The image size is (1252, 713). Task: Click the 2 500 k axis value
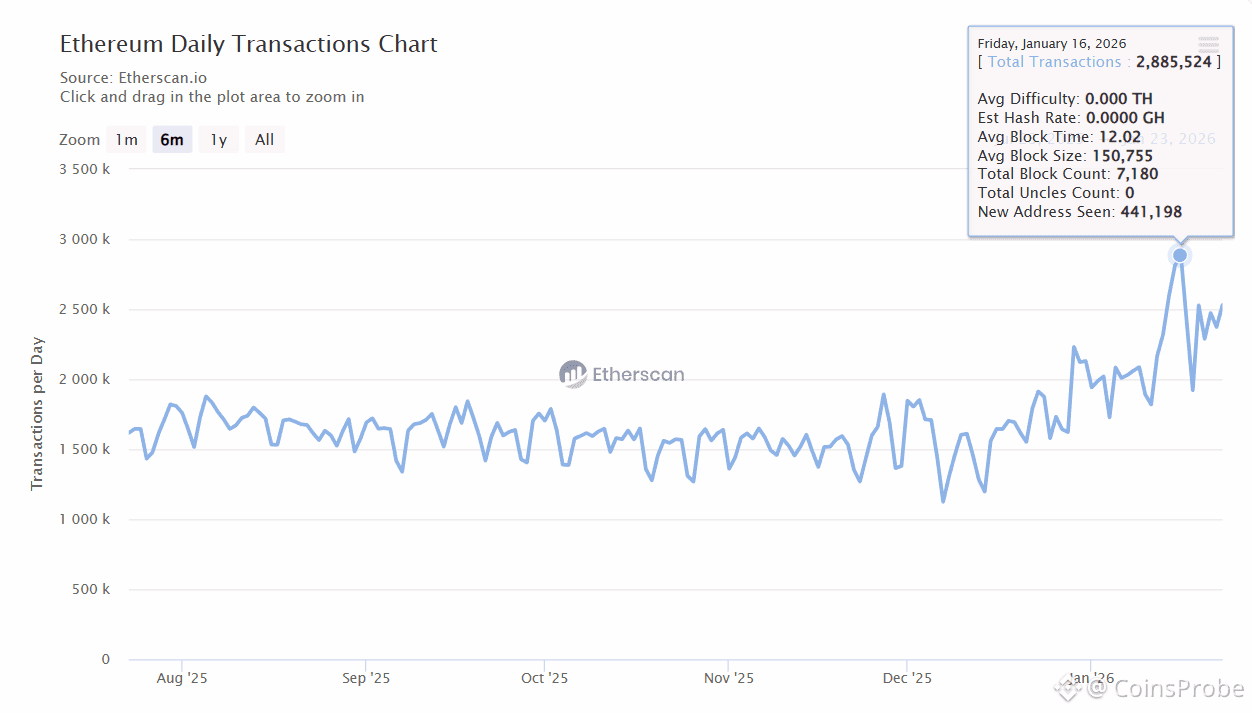click(85, 310)
